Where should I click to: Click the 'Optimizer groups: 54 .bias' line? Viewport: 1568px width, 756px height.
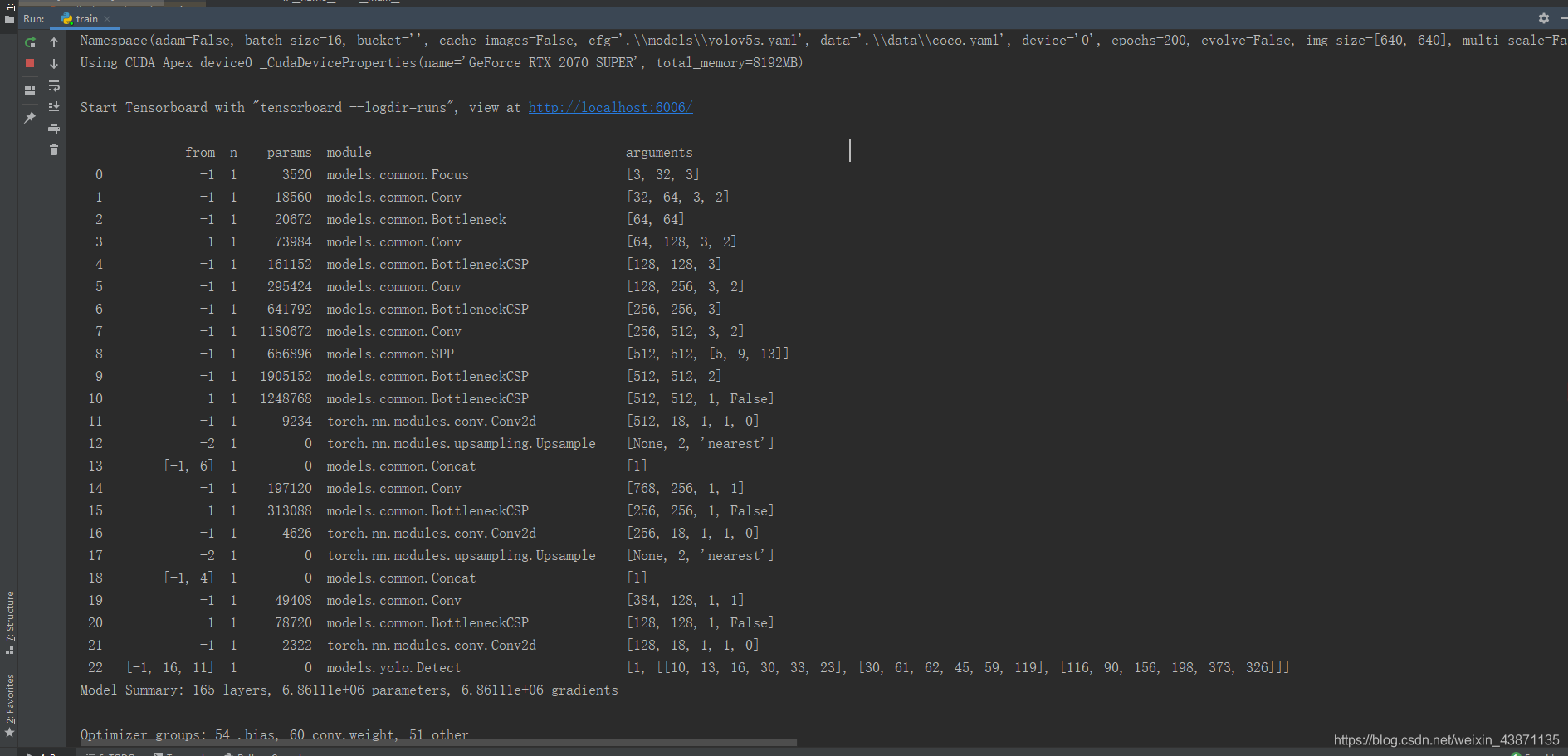(x=275, y=734)
